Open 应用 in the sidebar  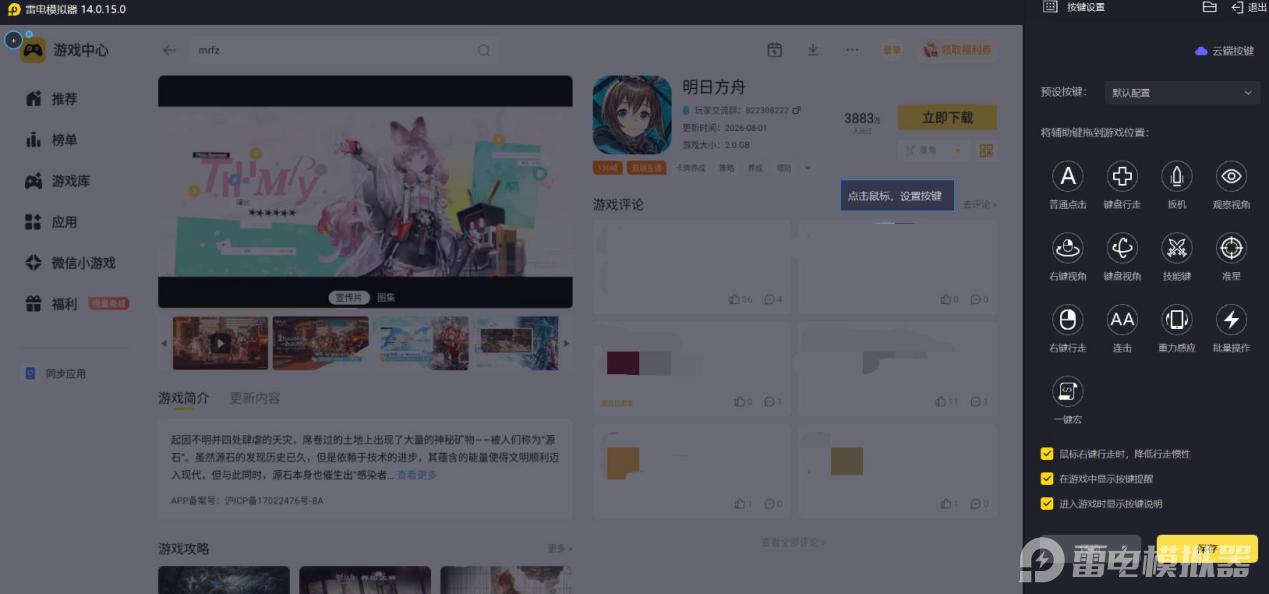[51, 222]
